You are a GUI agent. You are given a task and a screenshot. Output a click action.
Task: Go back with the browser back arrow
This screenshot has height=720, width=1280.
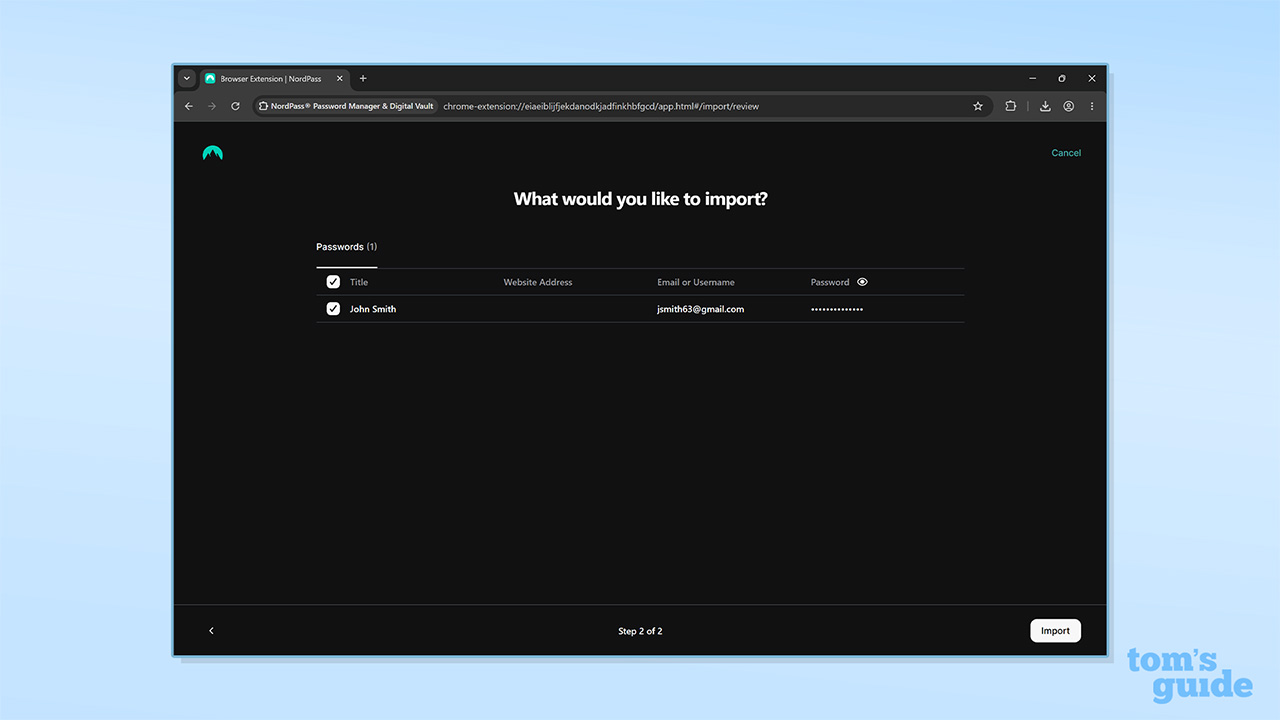click(x=189, y=106)
